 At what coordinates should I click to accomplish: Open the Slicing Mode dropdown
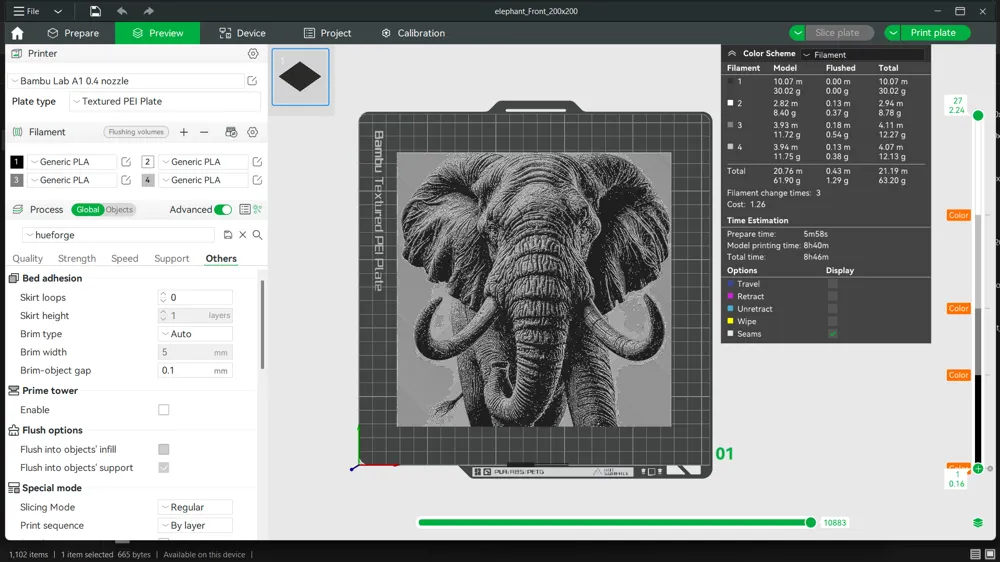[x=195, y=507]
